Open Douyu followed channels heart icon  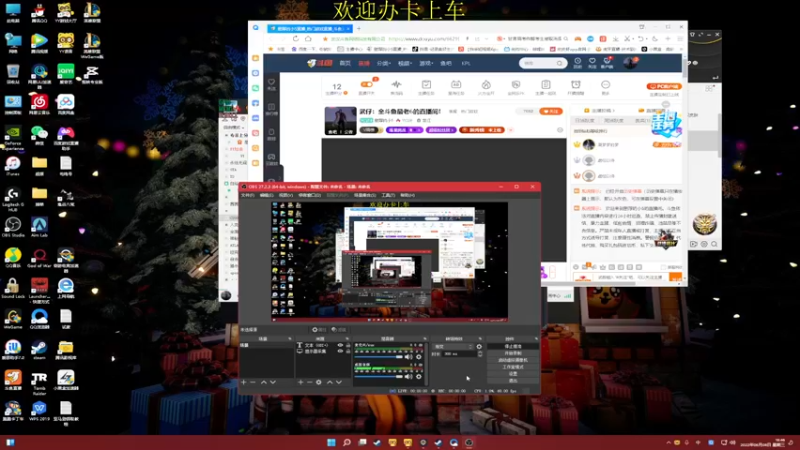592,62
